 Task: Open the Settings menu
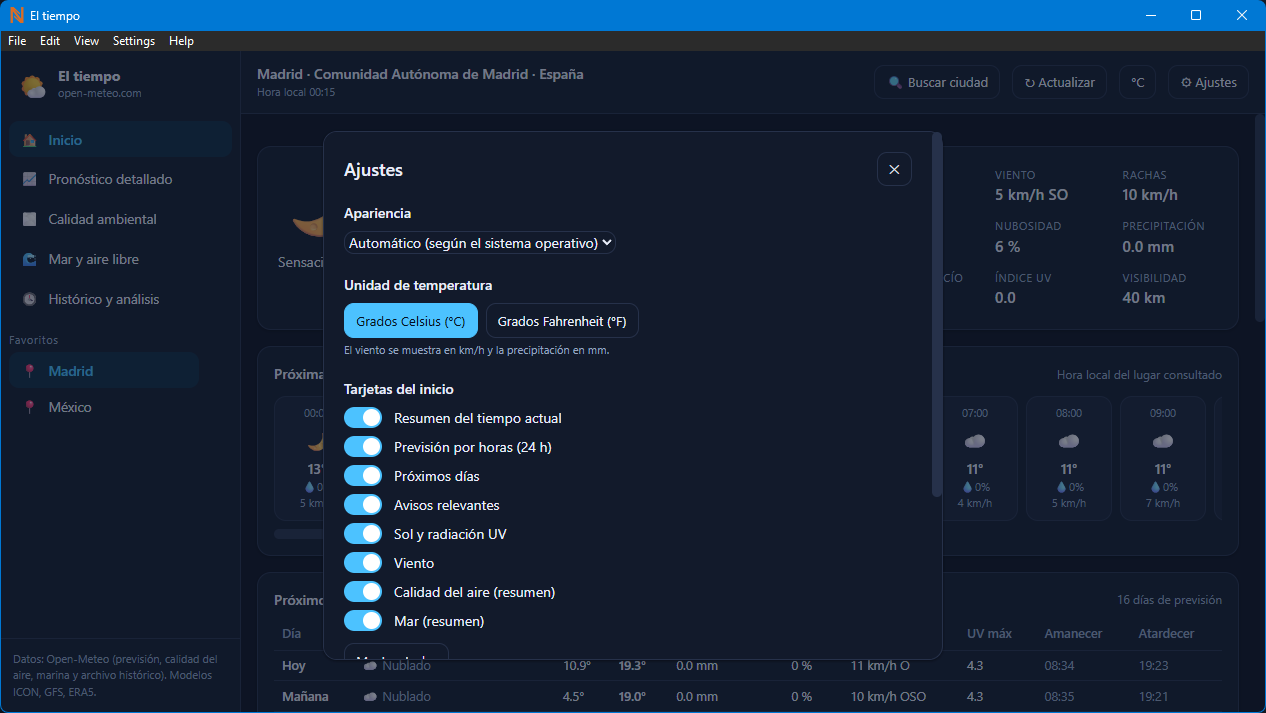[x=134, y=41]
